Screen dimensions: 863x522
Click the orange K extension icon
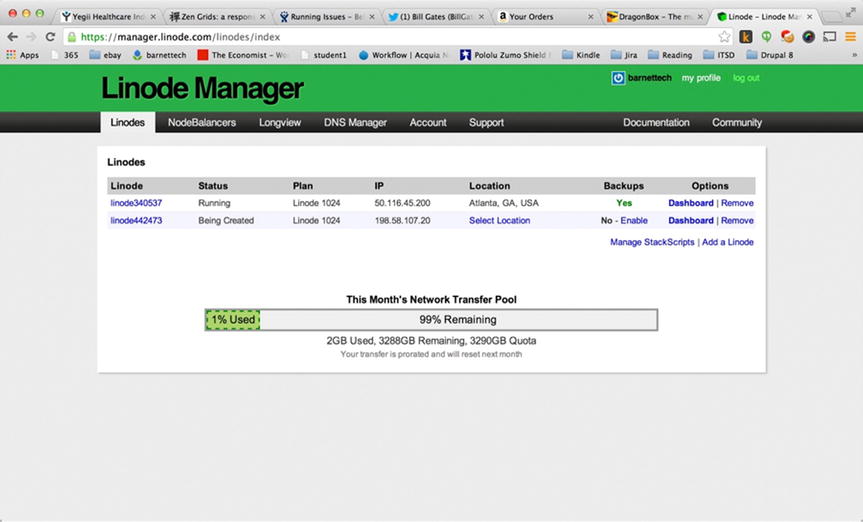(x=746, y=37)
